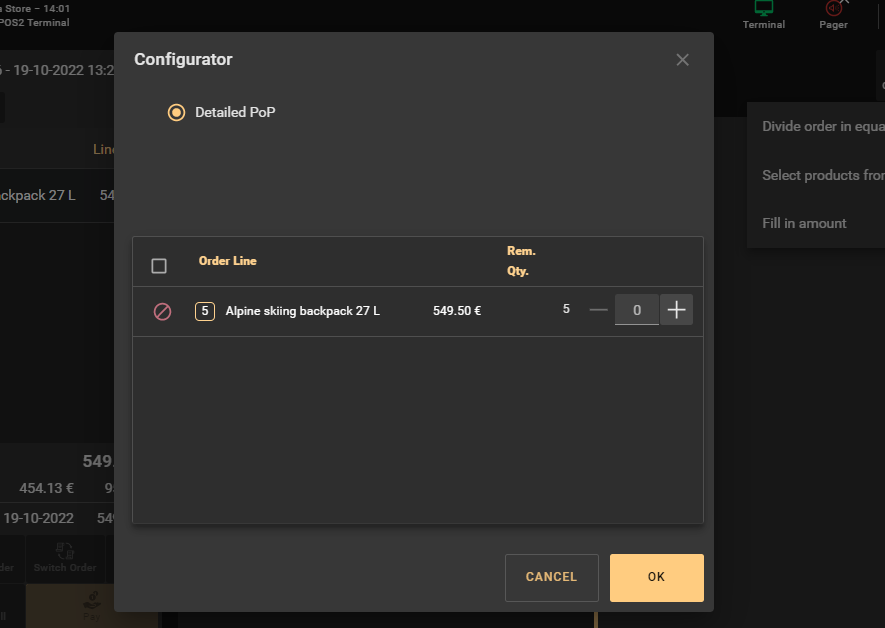Tick the select-all order lines checkbox
The height and width of the screenshot is (628, 885).
coord(159,266)
